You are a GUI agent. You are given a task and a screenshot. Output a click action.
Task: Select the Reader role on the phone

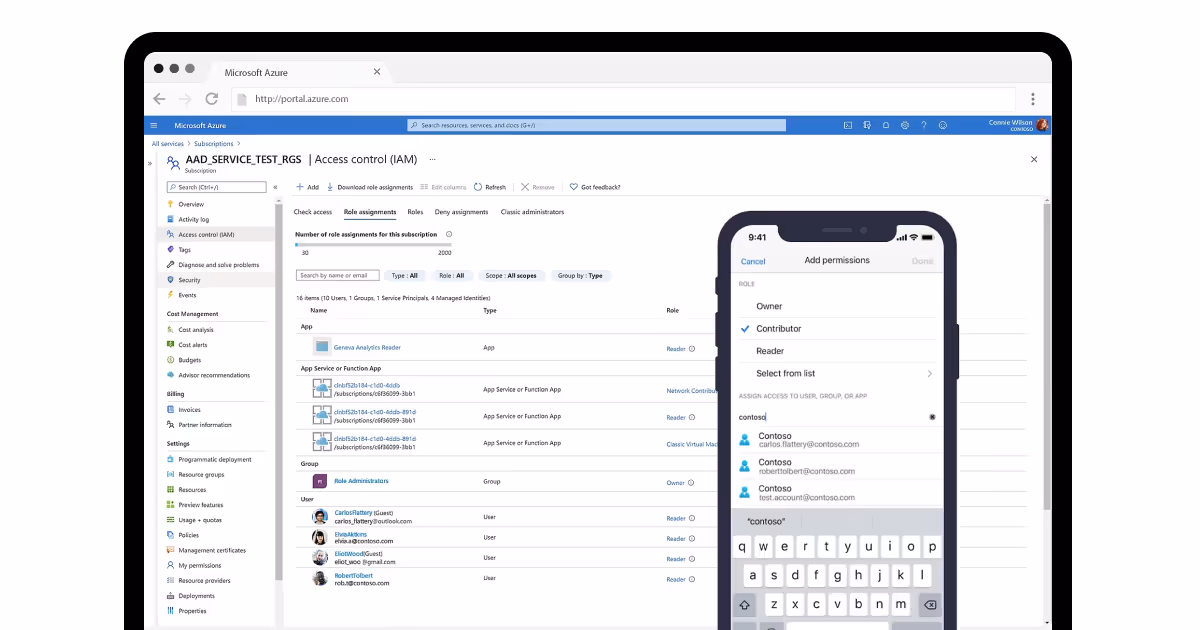coord(838,351)
